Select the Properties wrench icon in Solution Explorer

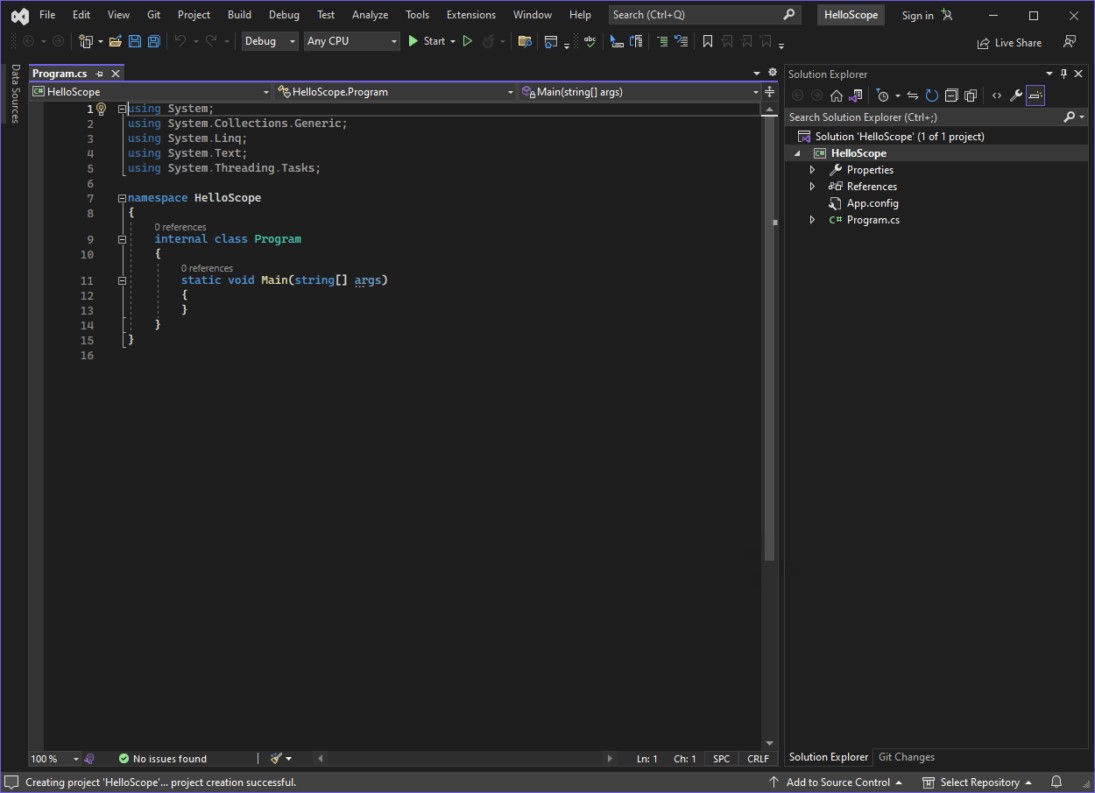pyautogui.click(x=1015, y=95)
